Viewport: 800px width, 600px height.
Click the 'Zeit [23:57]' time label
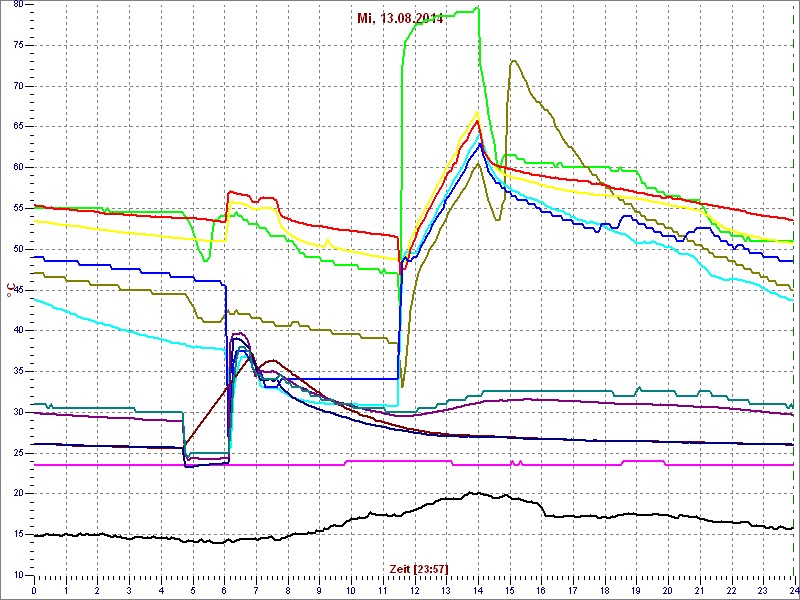(x=419, y=568)
